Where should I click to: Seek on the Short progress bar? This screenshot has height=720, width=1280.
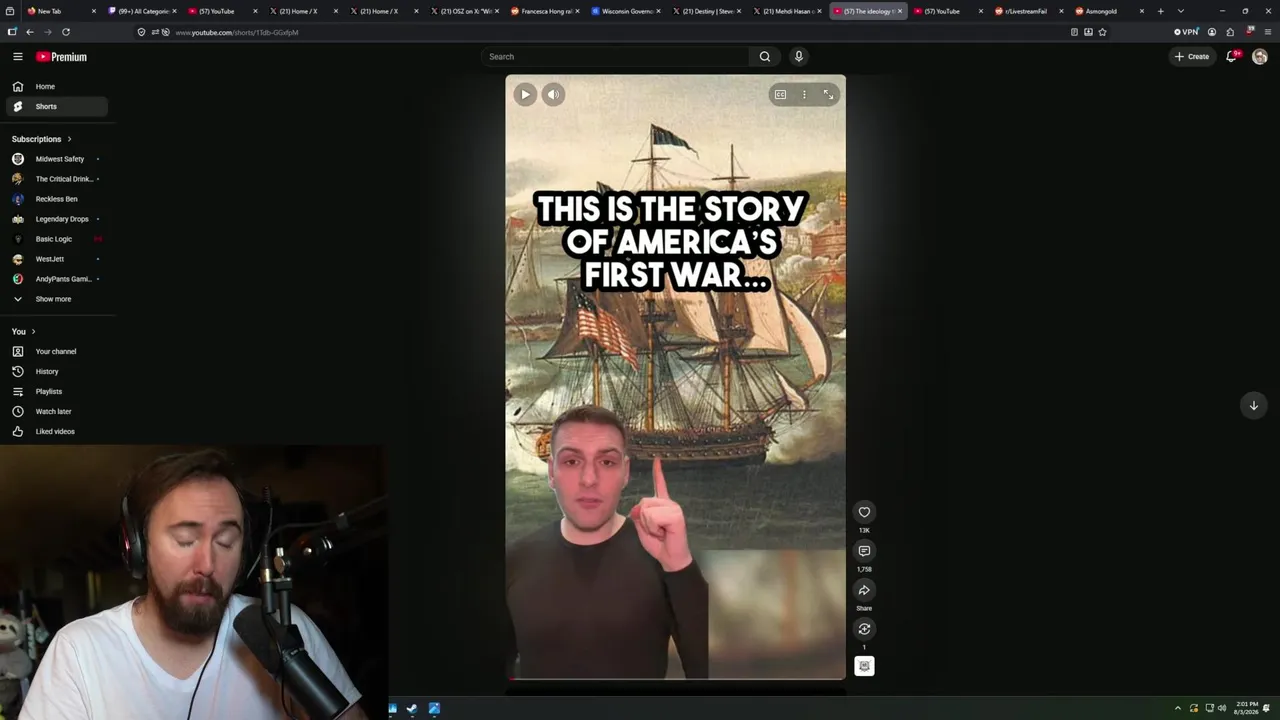(675, 679)
